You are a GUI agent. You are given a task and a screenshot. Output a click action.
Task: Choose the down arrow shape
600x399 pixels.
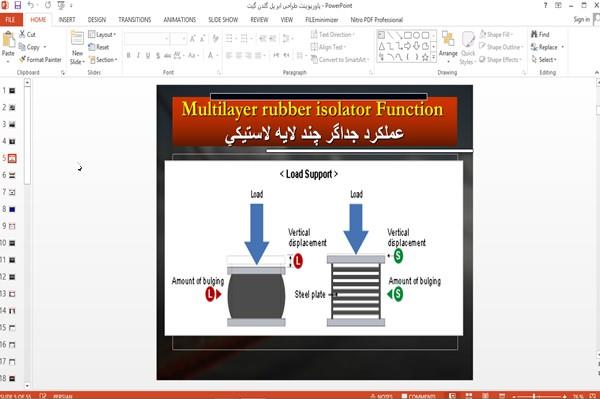[x=416, y=46]
